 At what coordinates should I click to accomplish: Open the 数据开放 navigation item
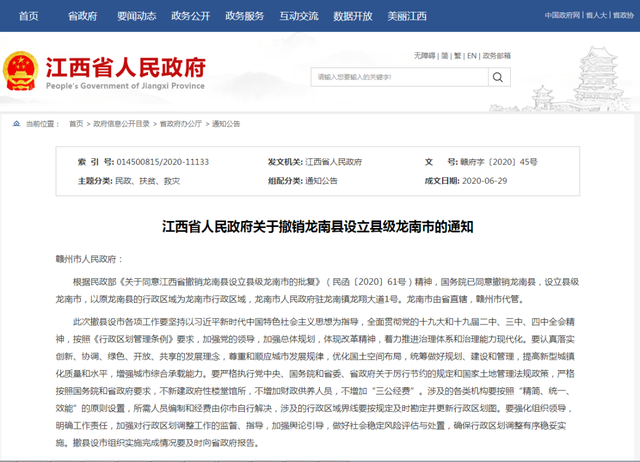(x=353, y=16)
